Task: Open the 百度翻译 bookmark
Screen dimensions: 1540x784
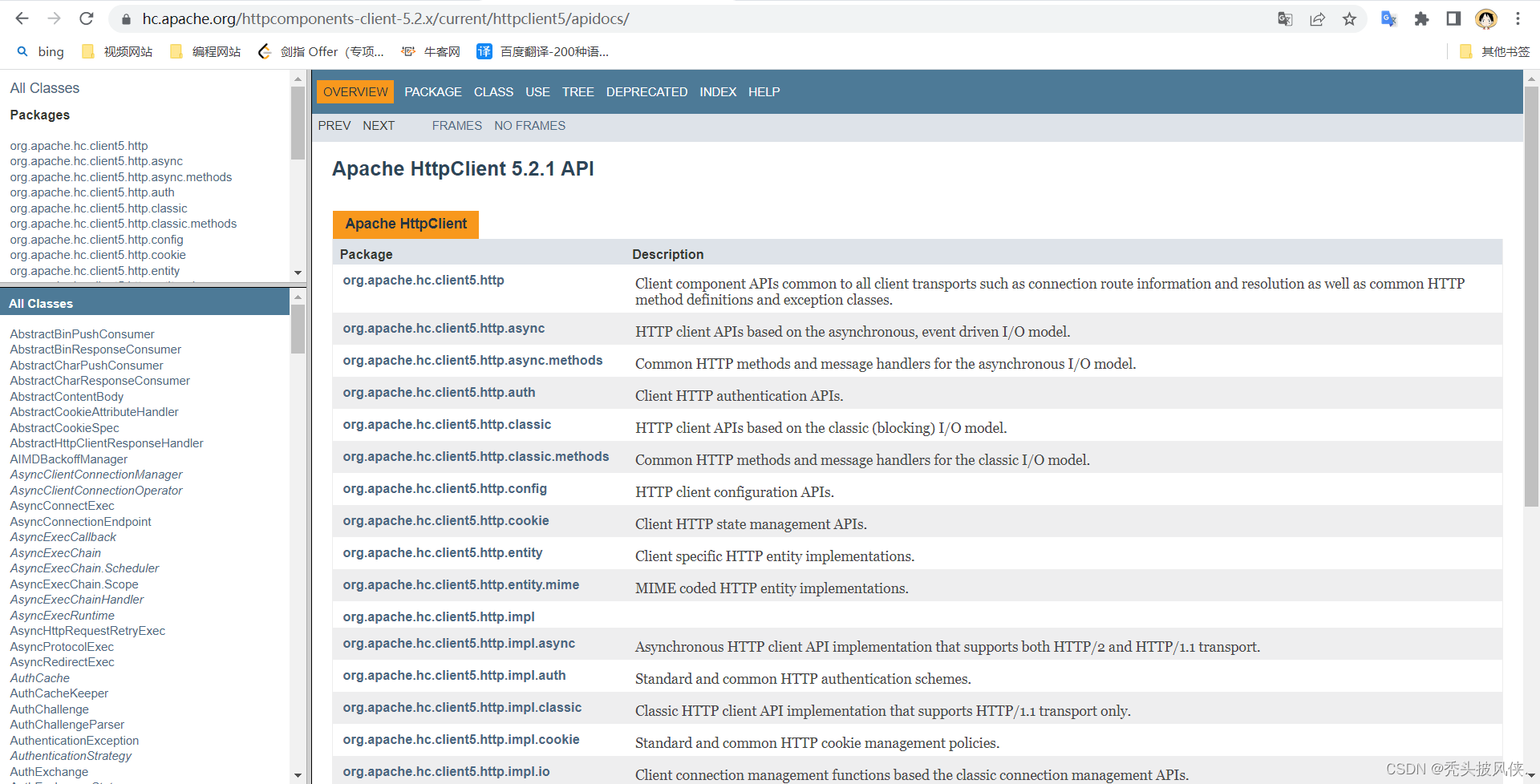Action: pyautogui.click(x=543, y=51)
